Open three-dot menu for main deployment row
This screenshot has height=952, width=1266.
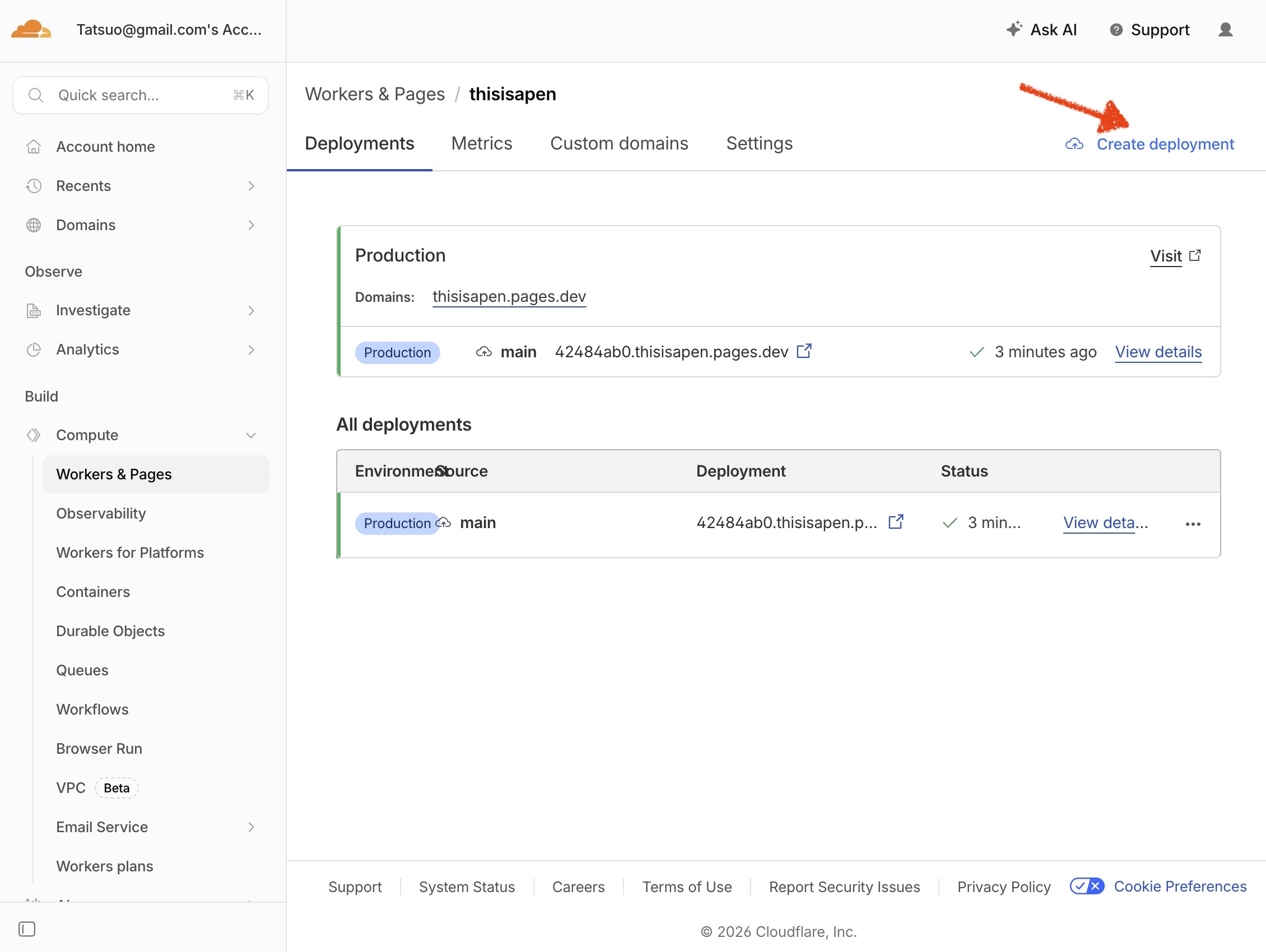click(x=1193, y=524)
